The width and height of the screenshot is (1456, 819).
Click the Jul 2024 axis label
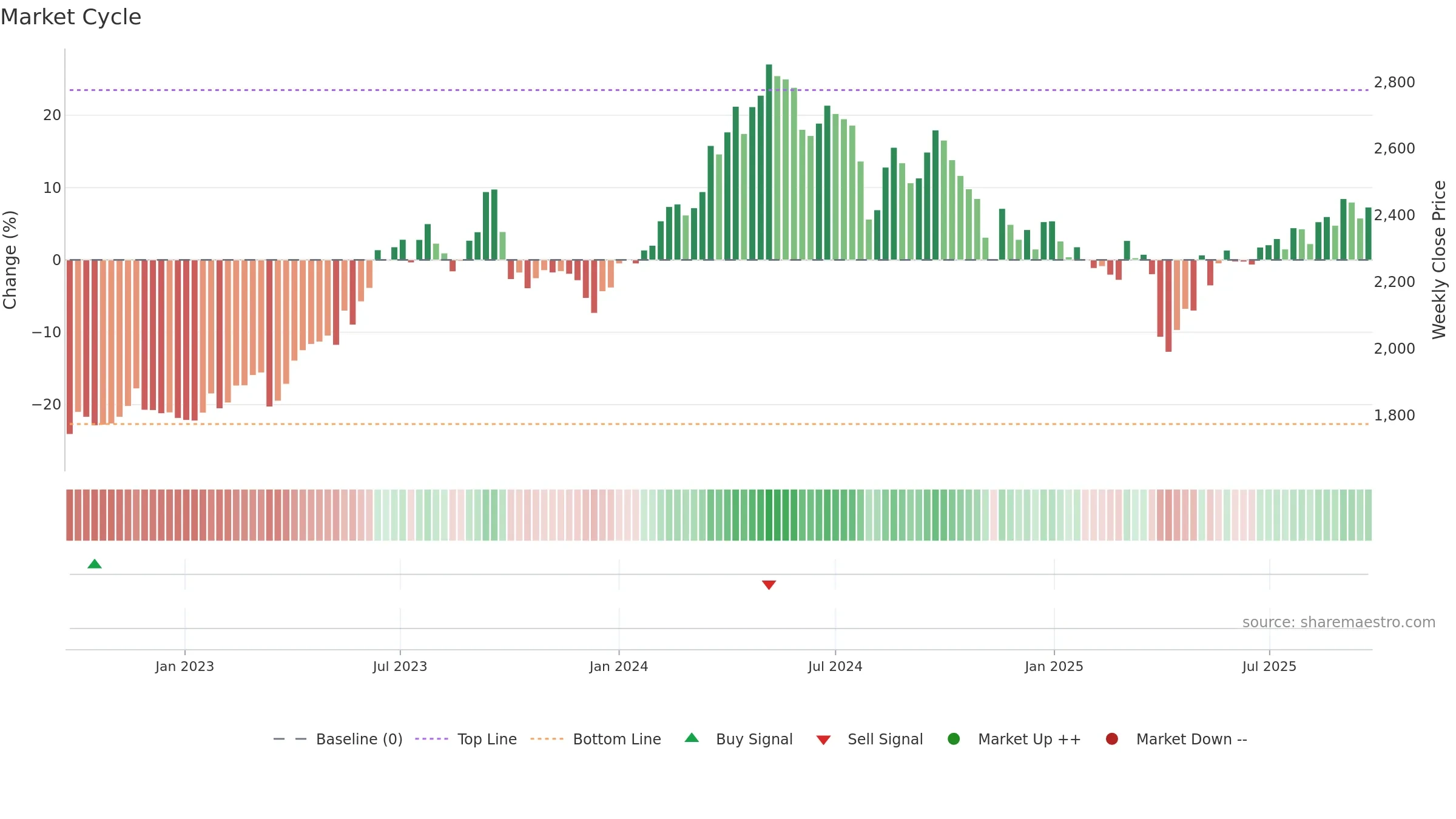[835, 667]
